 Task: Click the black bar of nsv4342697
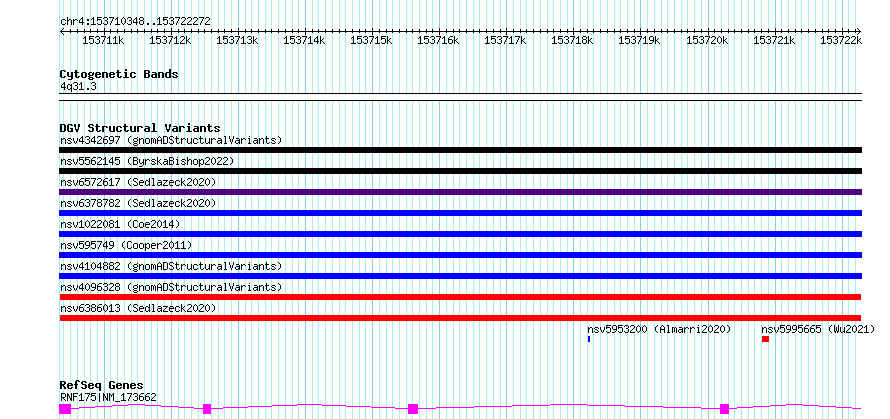coord(461,150)
